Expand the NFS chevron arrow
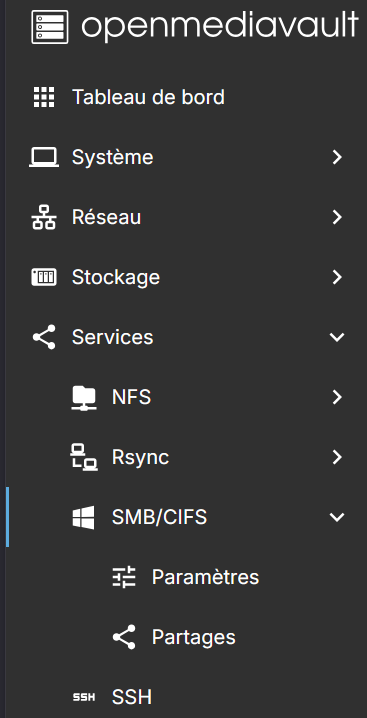 click(337, 397)
